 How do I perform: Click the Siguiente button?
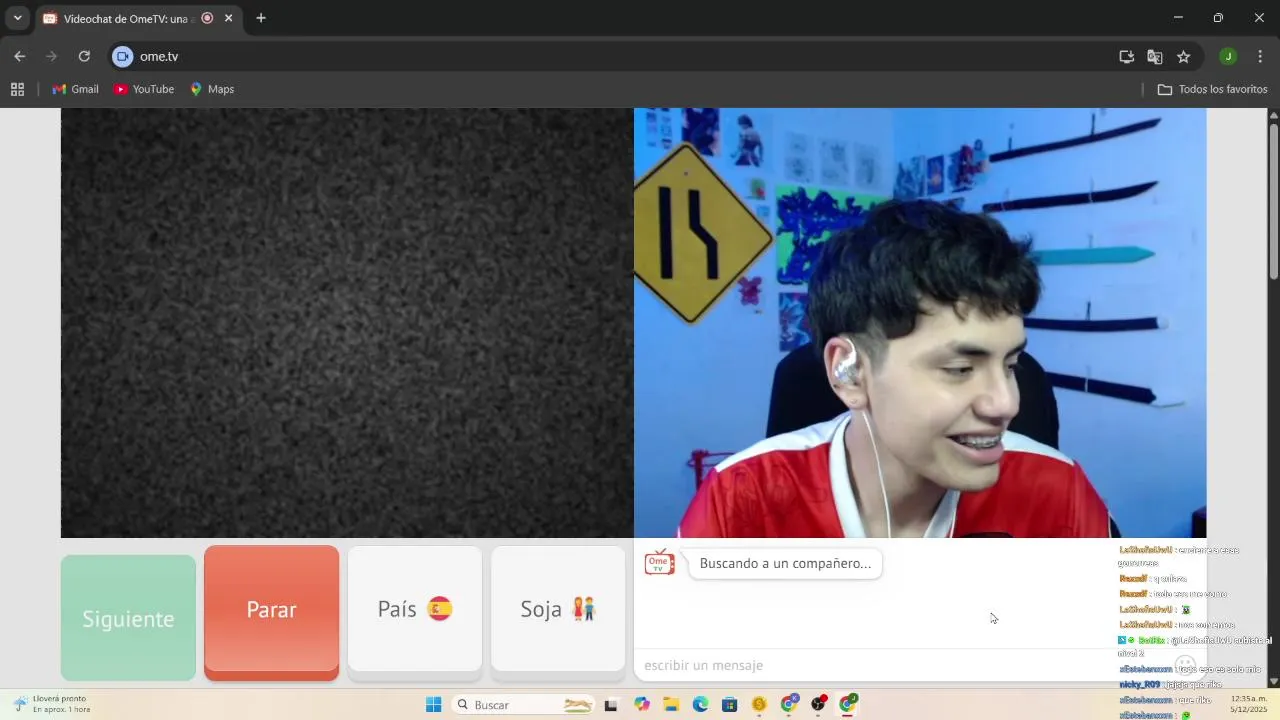point(128,618)
